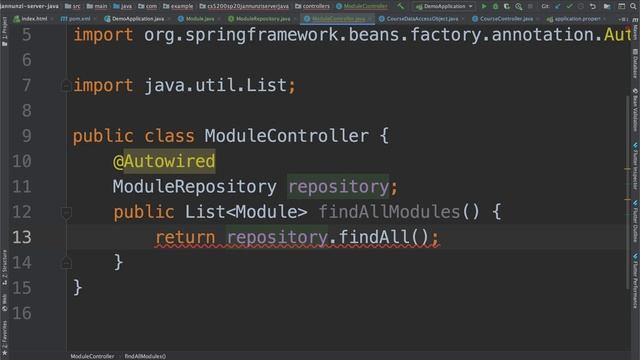Click findAll() call on line 13

point(383,237)
